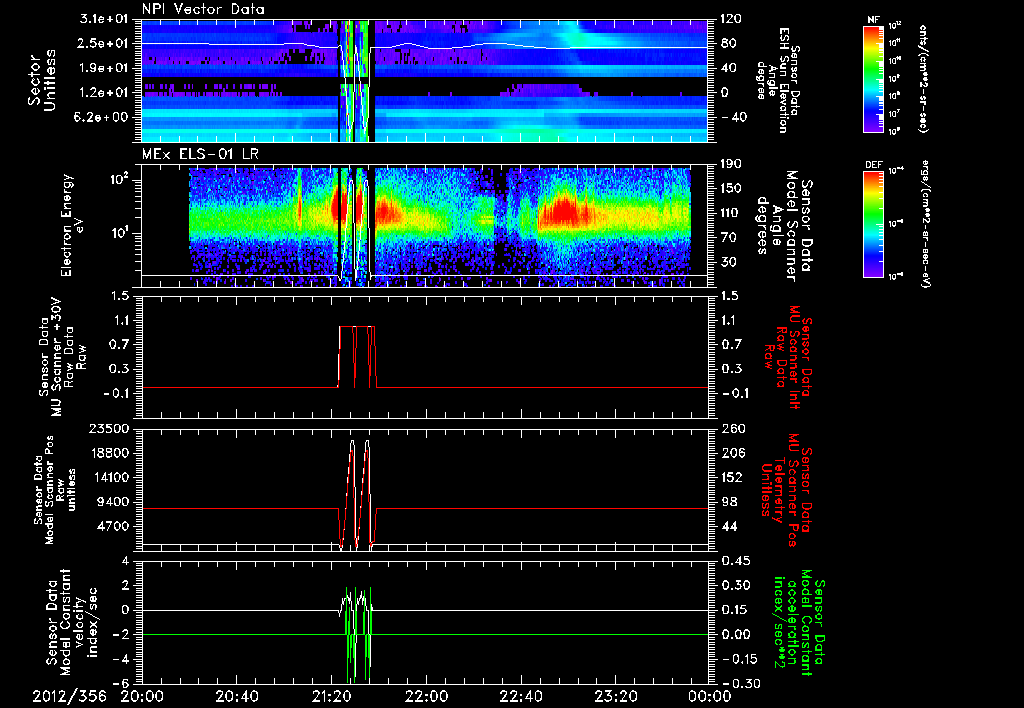Click the red square pulse in MU Scanner +30V plot
Viewport: 1024px width, 708px height.
click(357, 357)
